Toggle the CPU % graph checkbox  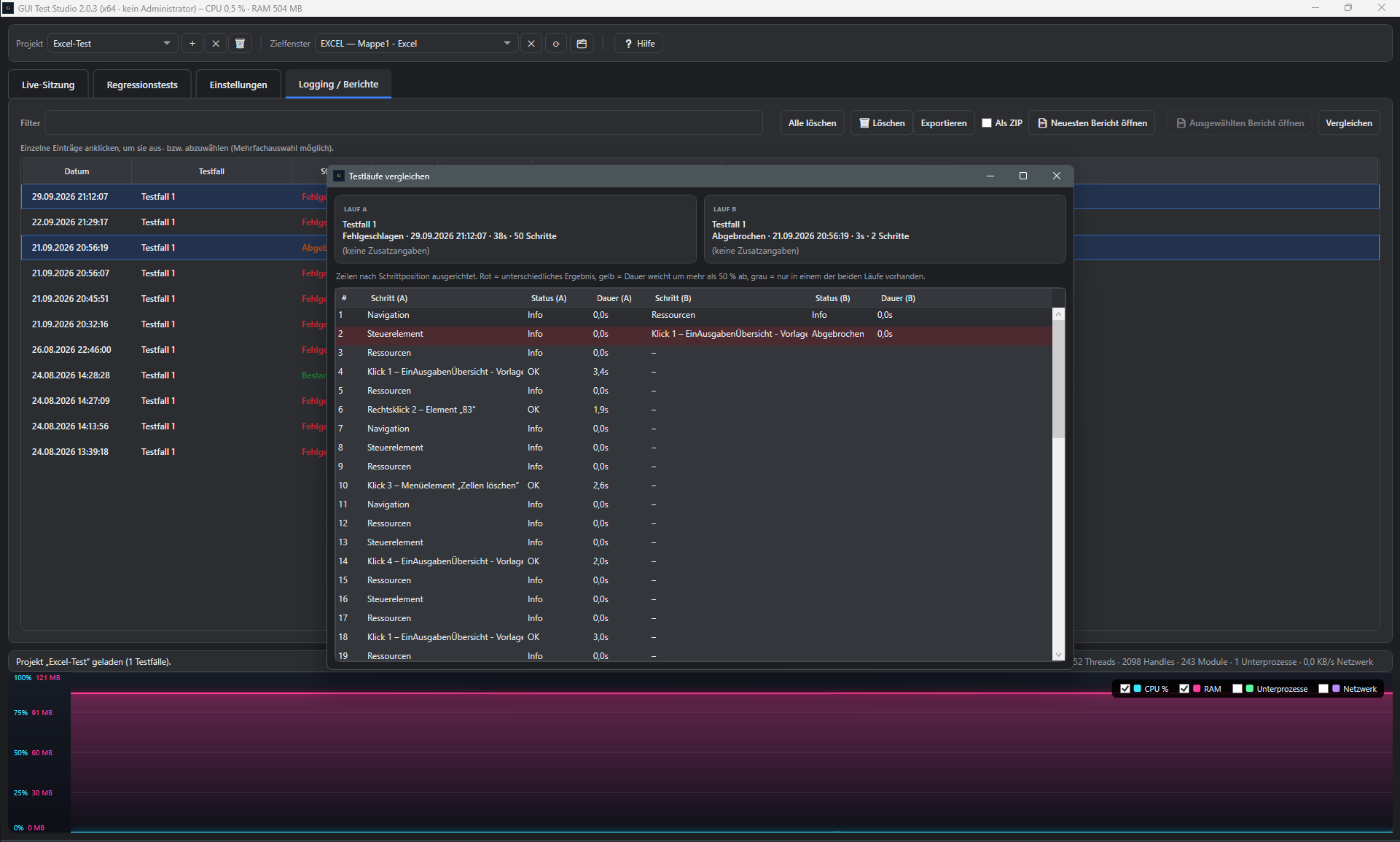tap(1125, 689)
